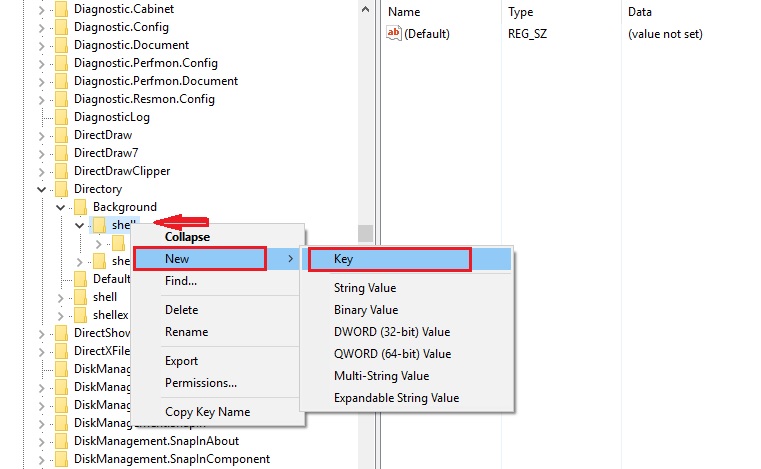Select the Diagnostic.Perfmon.Document tree entry
The height and width of the screenshot is (469, 761).
click(x=155, y=81)
